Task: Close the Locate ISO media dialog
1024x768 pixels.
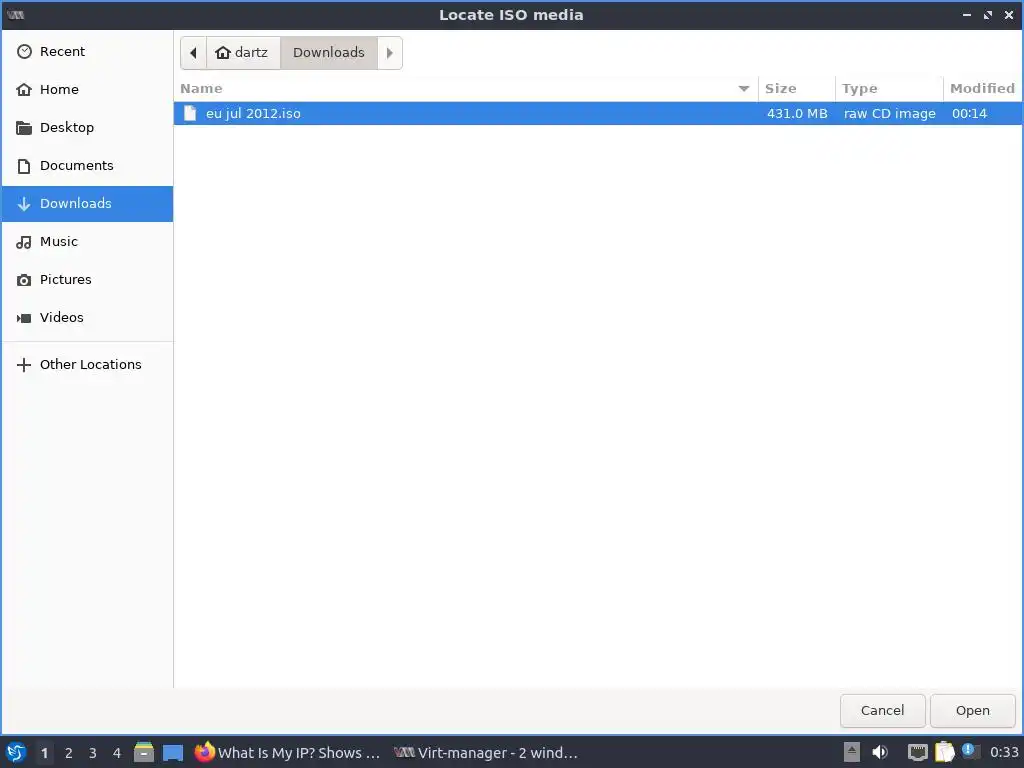Action: [1009, 15]
